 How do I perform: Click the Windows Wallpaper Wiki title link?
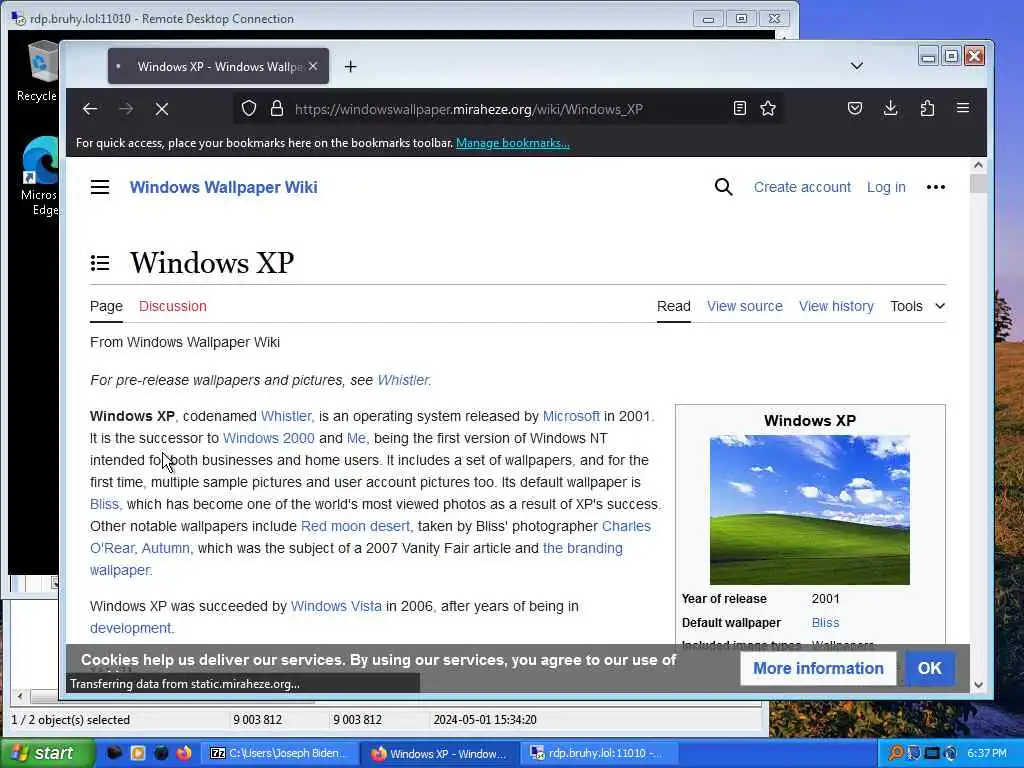[x=223, y=187]
